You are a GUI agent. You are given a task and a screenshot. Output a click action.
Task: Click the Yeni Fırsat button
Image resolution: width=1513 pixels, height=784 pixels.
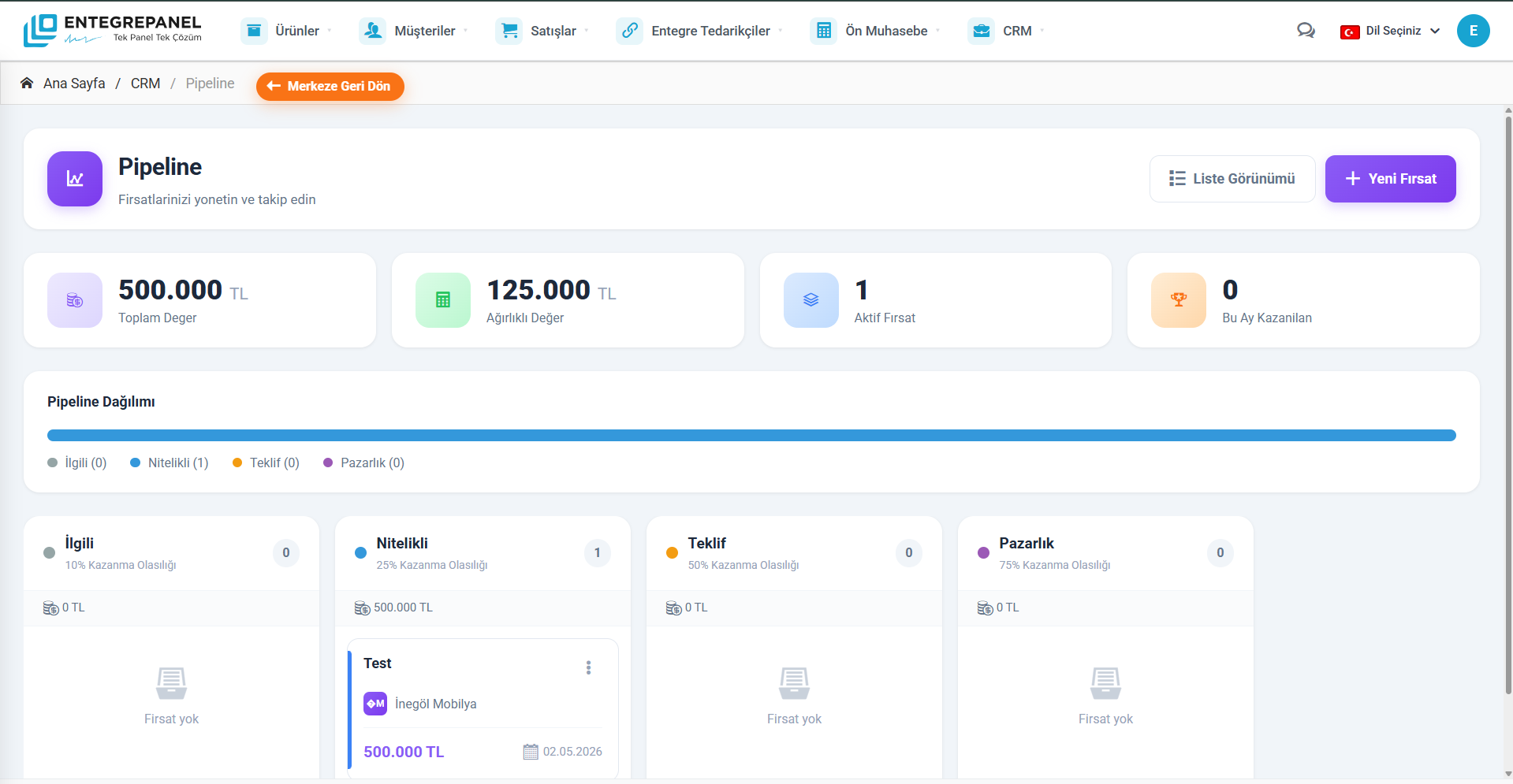pyautogui.click(x=1390, y=178)
